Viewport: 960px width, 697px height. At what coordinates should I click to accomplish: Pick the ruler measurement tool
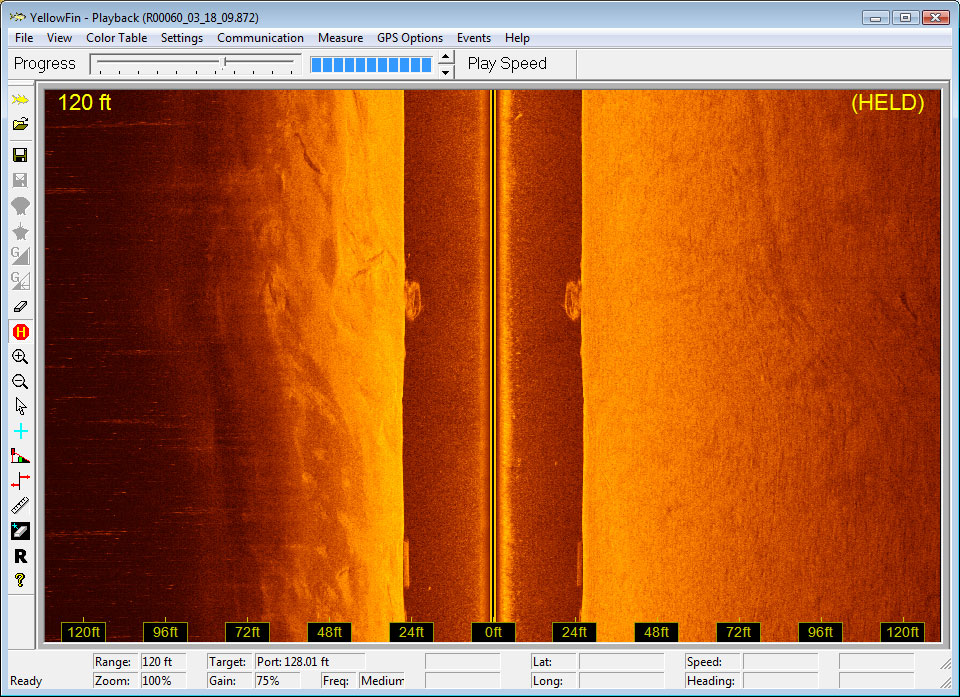tap(20, 506)
